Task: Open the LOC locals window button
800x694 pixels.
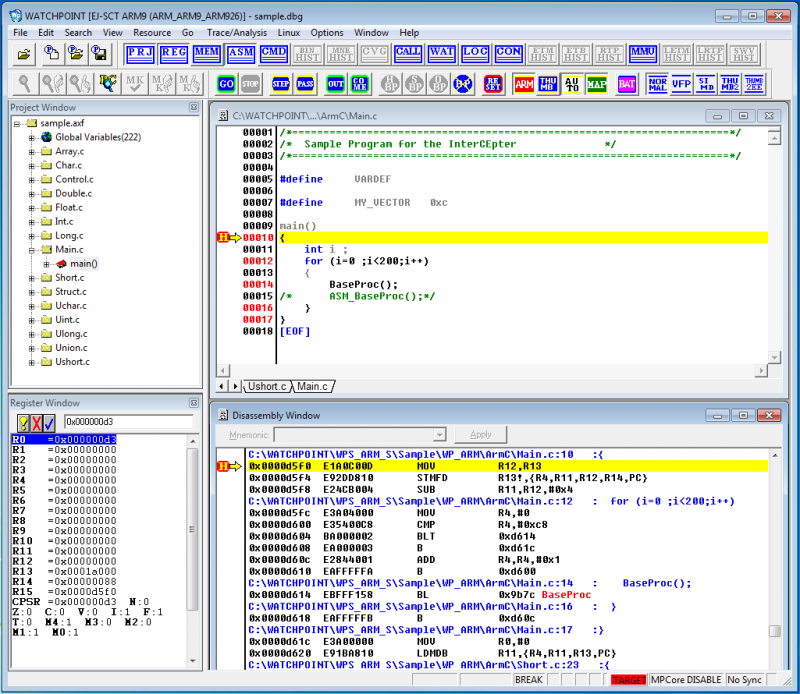Action: (x=475, y=54)
